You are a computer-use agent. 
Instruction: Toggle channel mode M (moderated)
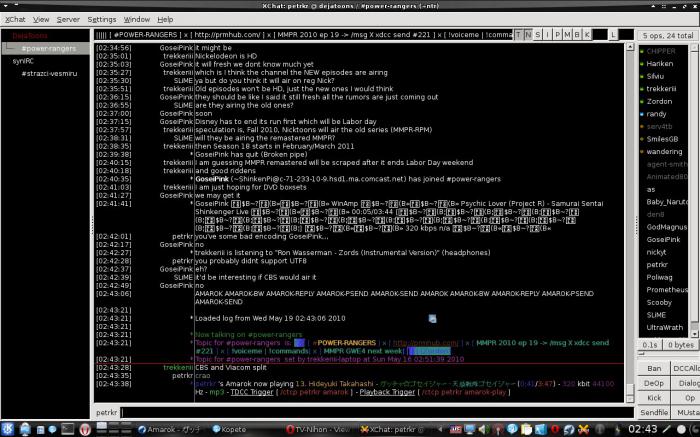coord(567,35)
